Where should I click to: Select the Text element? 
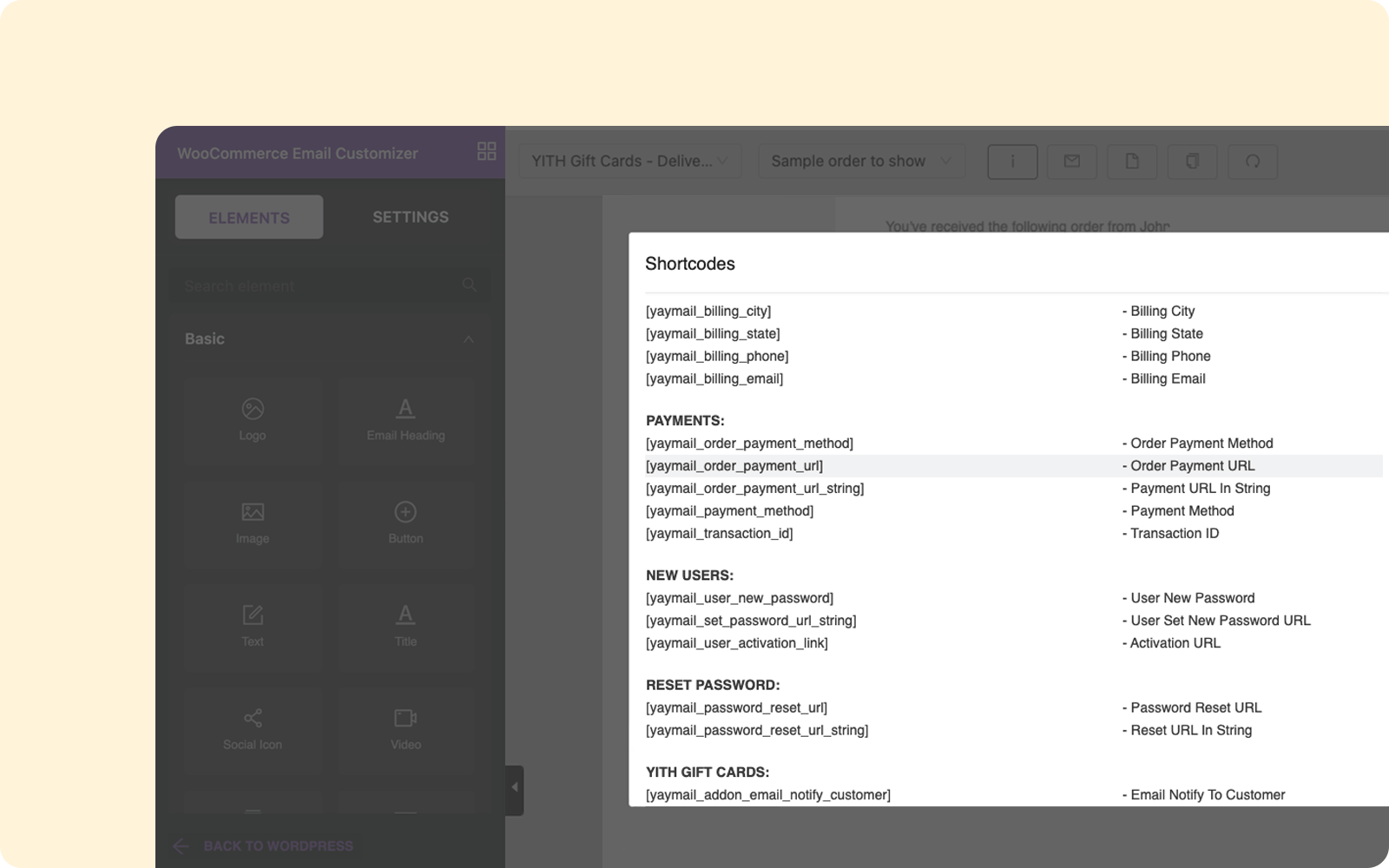(x=253, y=628)
